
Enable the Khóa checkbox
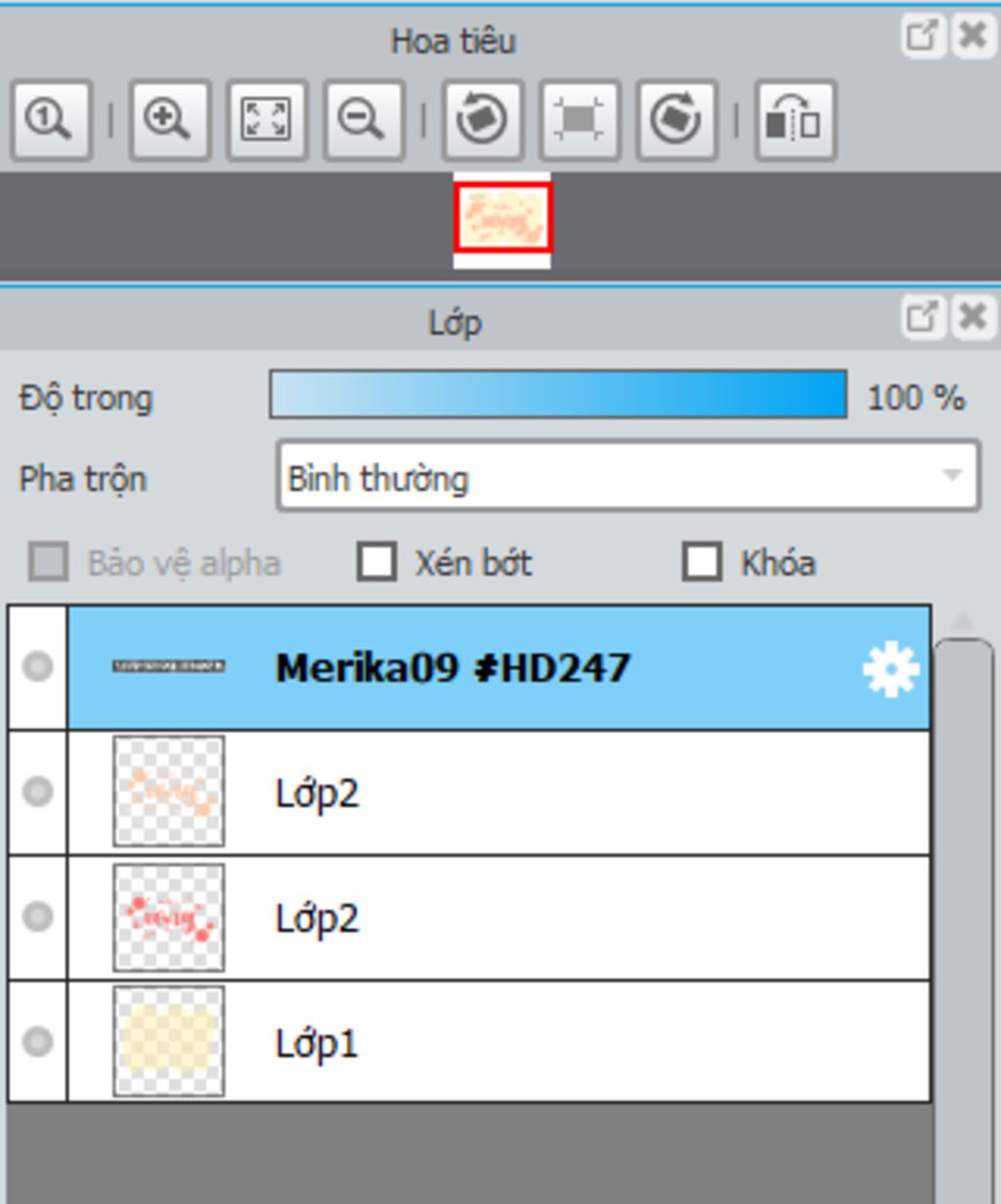pos(702,562)
